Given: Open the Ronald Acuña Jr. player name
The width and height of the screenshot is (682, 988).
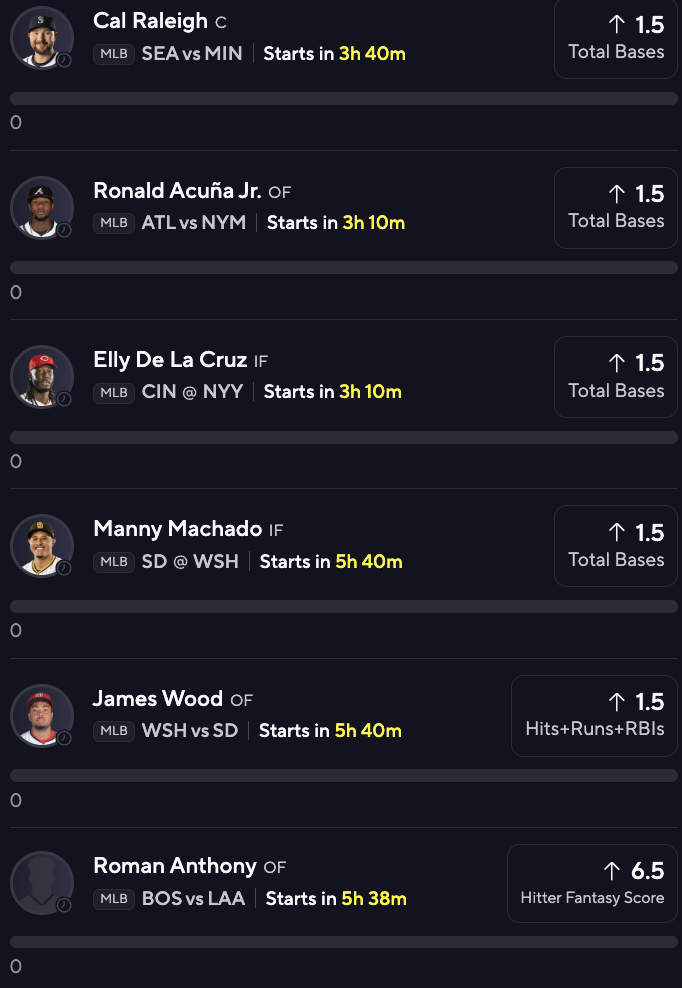Looking at the screenshot, I should [x=177, y=190].
